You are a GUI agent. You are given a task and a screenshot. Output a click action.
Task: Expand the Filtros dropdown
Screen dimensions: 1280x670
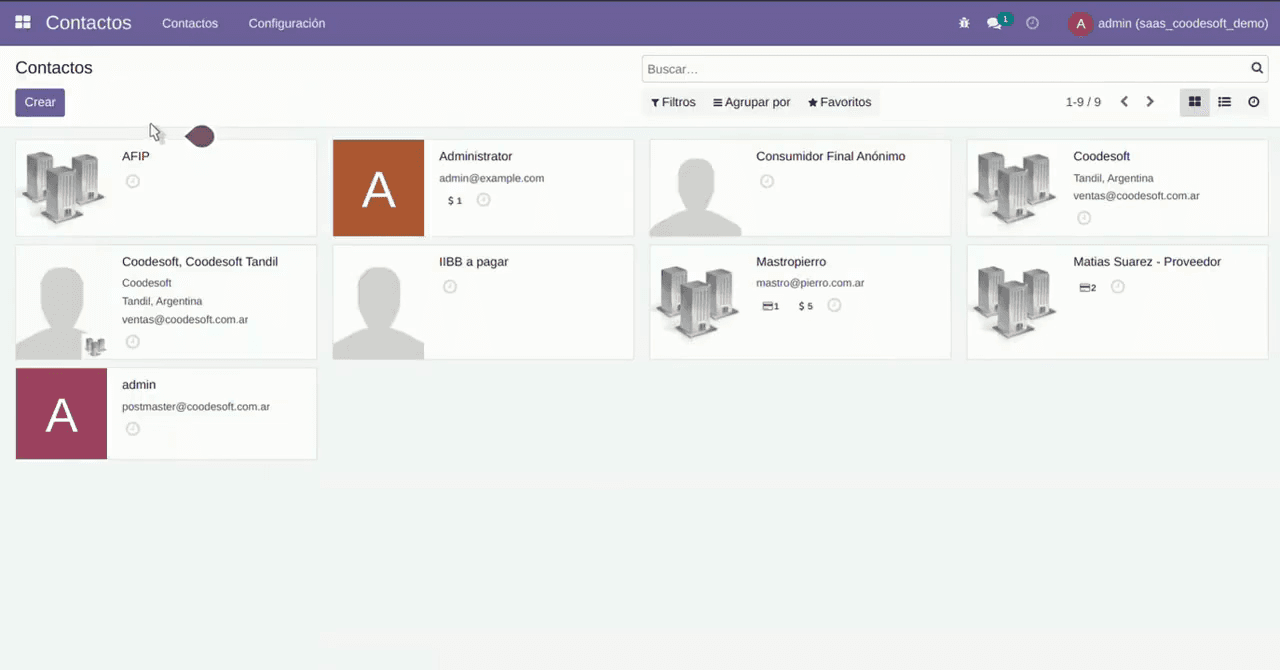pyautogui.click(x=673, y=102)
